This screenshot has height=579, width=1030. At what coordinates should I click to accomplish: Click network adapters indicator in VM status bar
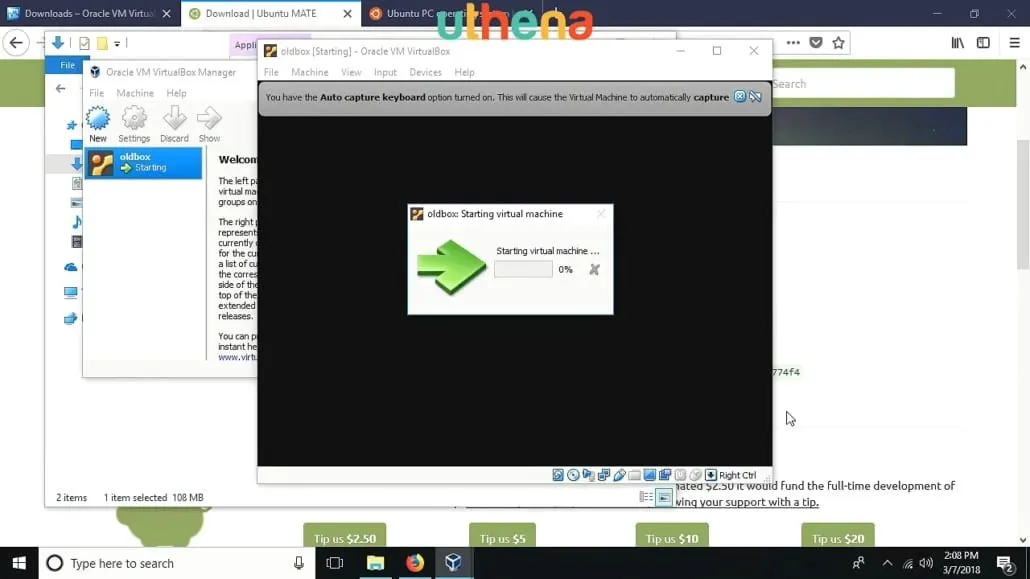coord(604,475)
